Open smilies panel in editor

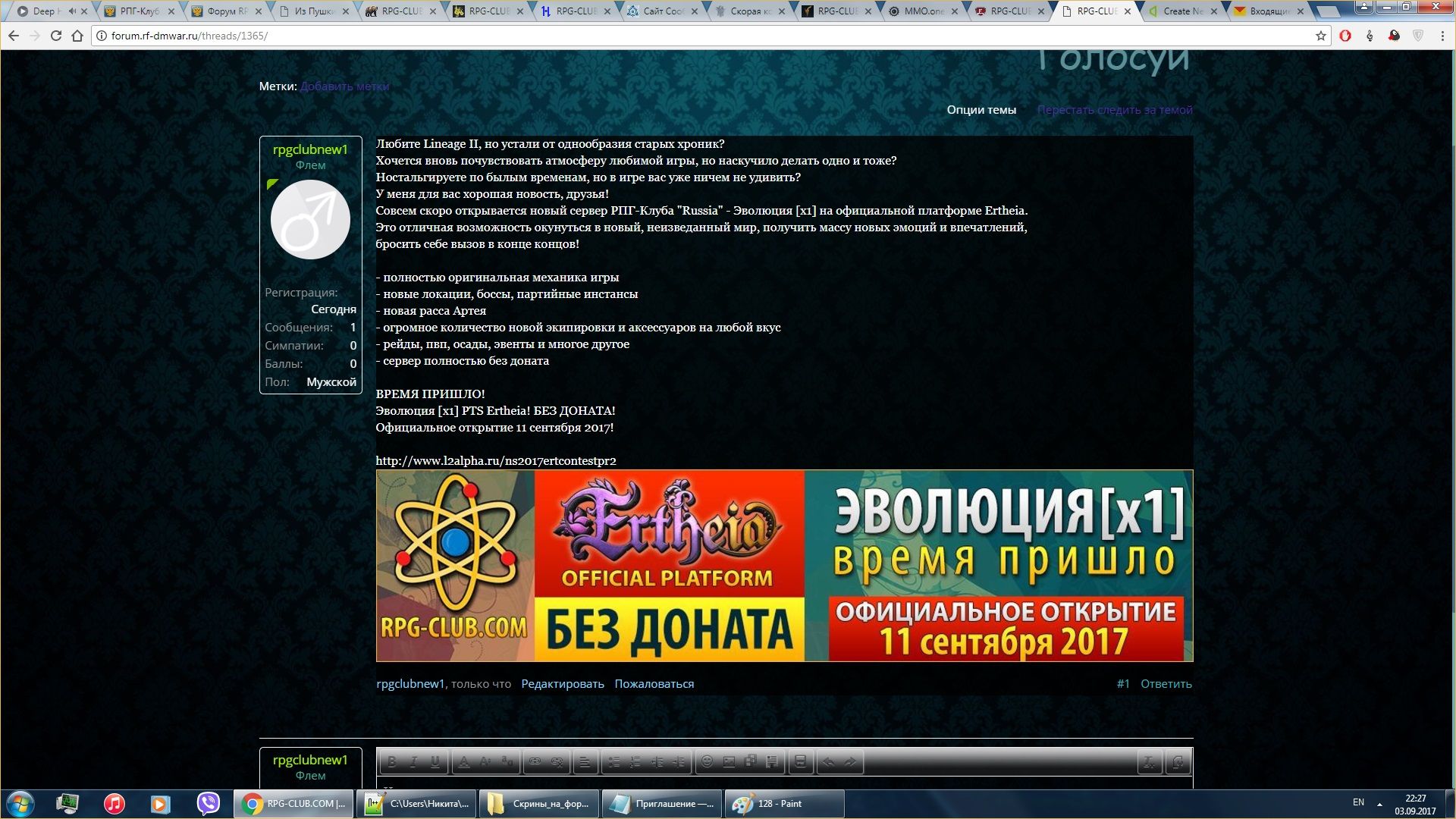708,762
